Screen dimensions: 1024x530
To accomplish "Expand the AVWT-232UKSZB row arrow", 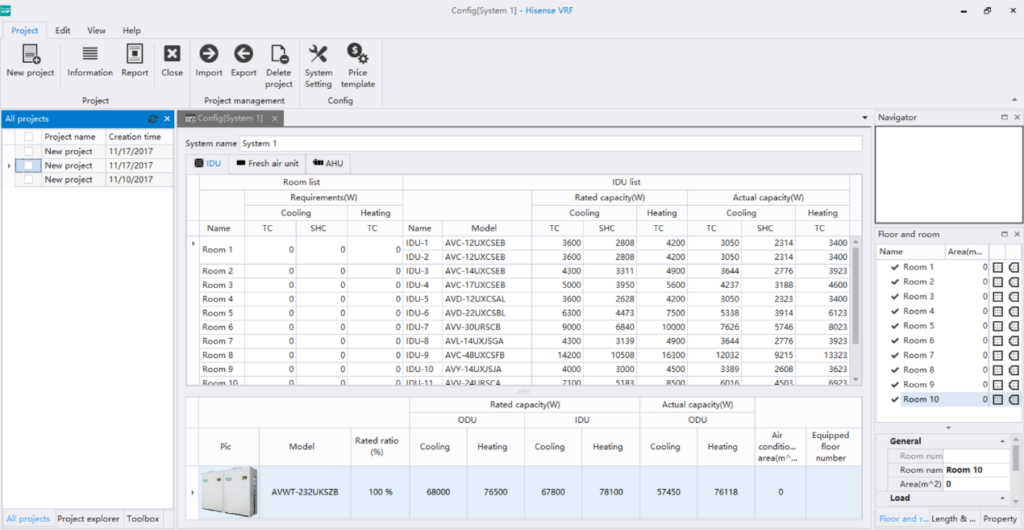I will click(192, 492).
